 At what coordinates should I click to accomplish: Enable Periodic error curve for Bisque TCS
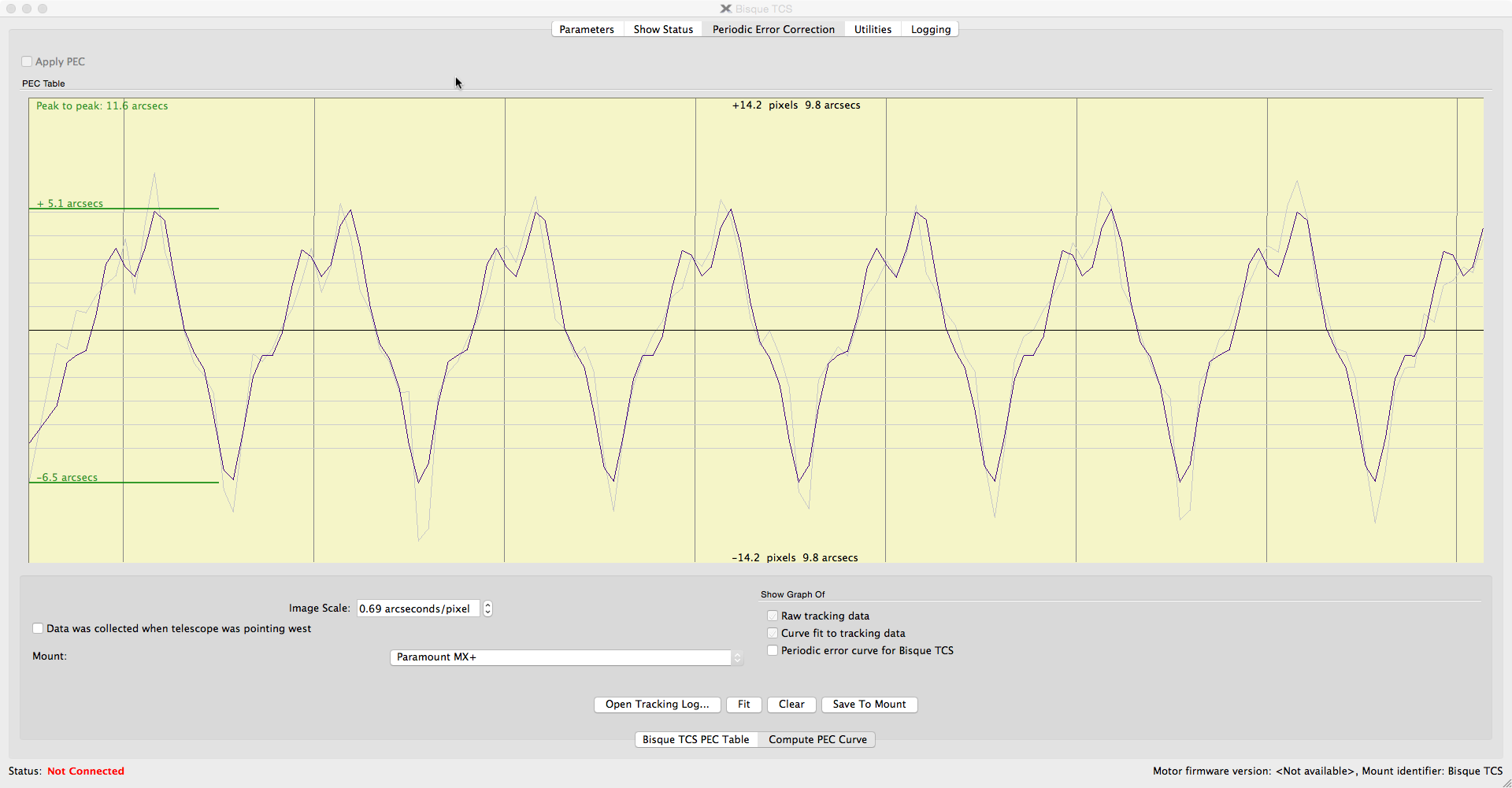[773, 650]
